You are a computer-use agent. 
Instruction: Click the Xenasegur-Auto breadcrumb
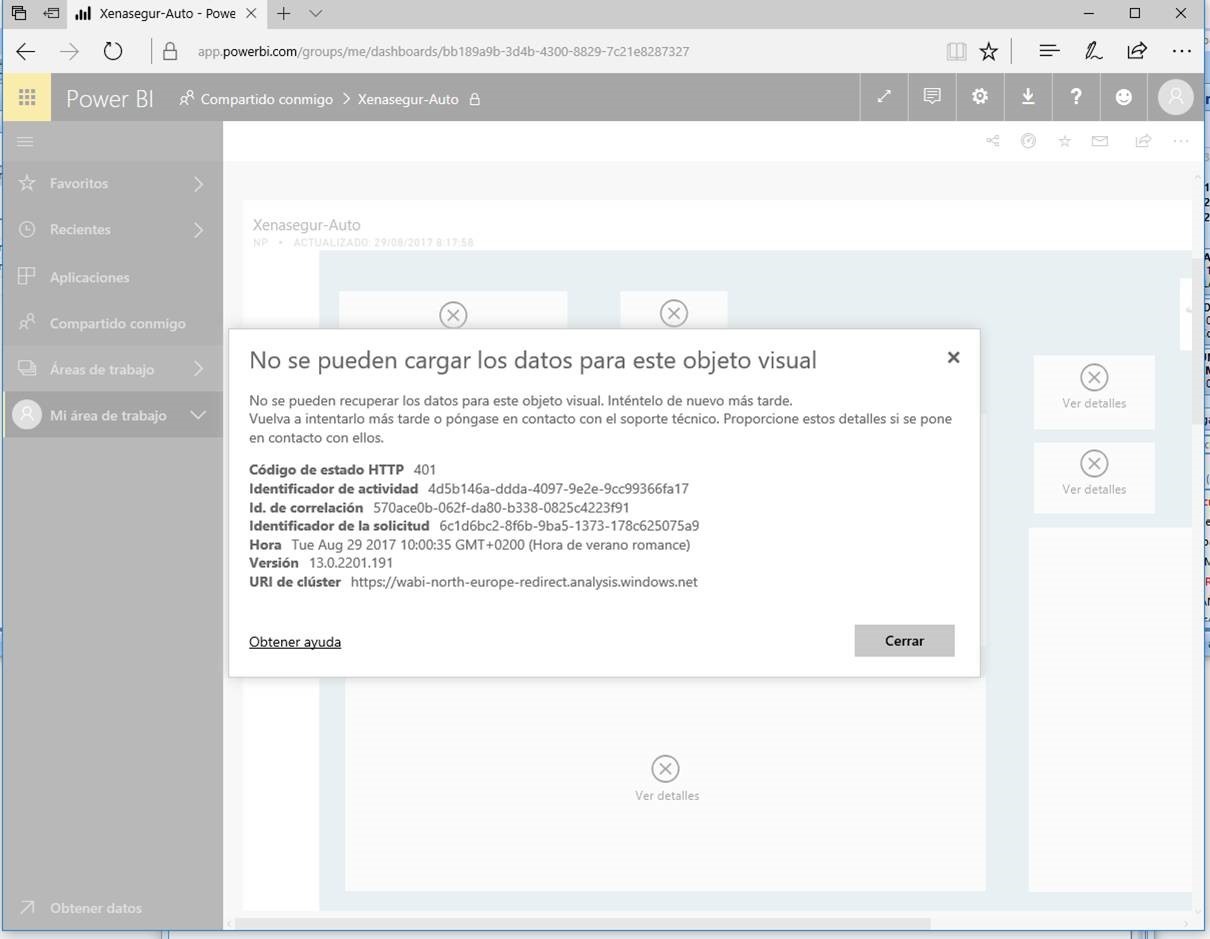(x=408, y=99)
